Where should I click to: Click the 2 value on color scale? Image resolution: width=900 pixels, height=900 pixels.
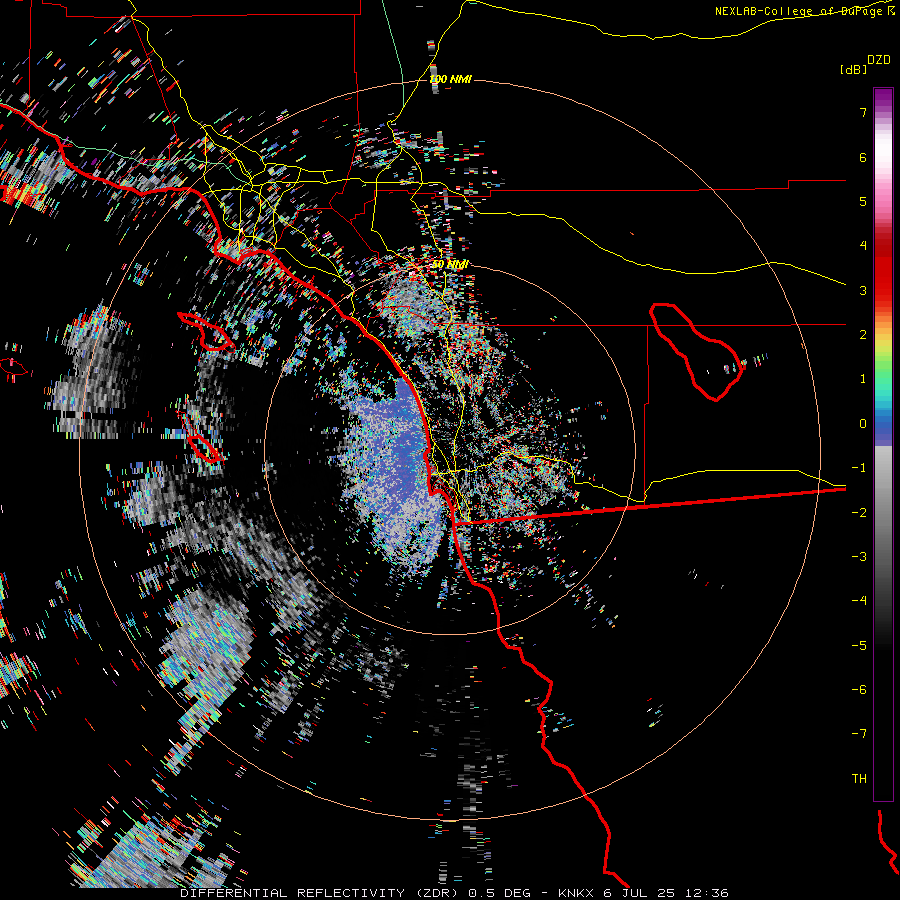coord(863,335)
